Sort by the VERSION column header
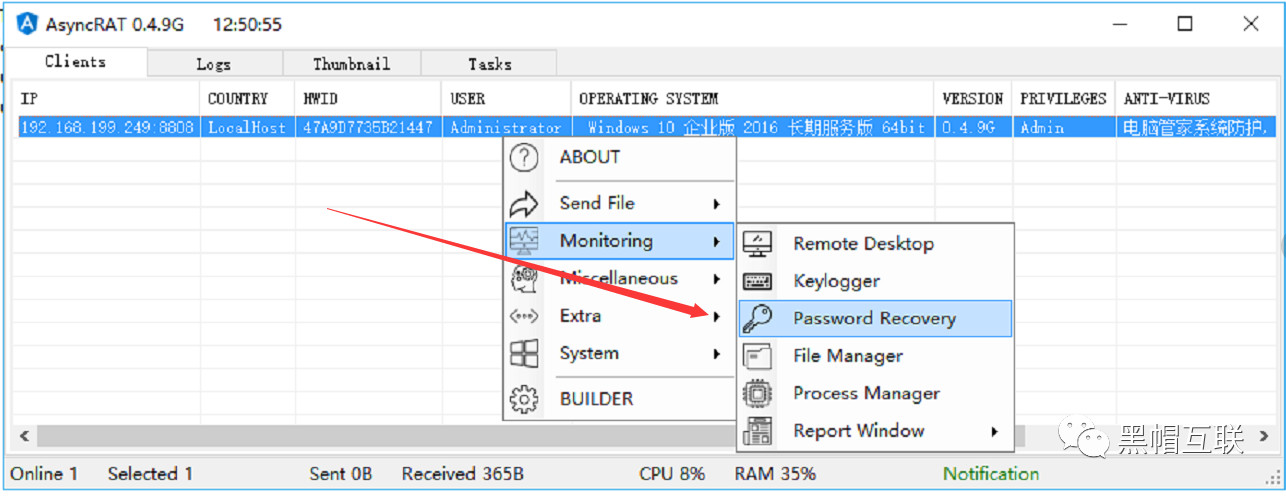 click(x=973, y=99)
